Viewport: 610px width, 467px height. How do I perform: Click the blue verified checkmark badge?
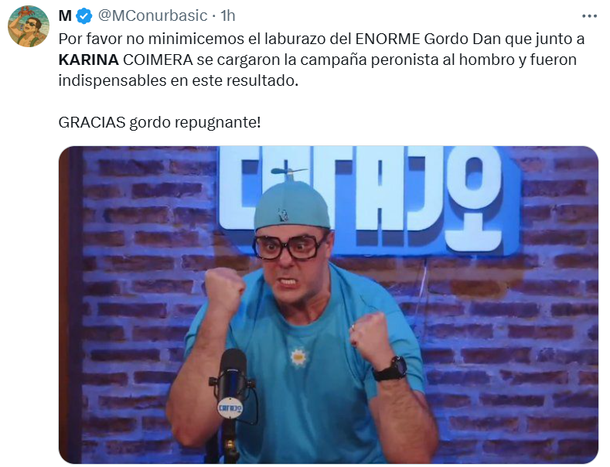tap(84, 16)
